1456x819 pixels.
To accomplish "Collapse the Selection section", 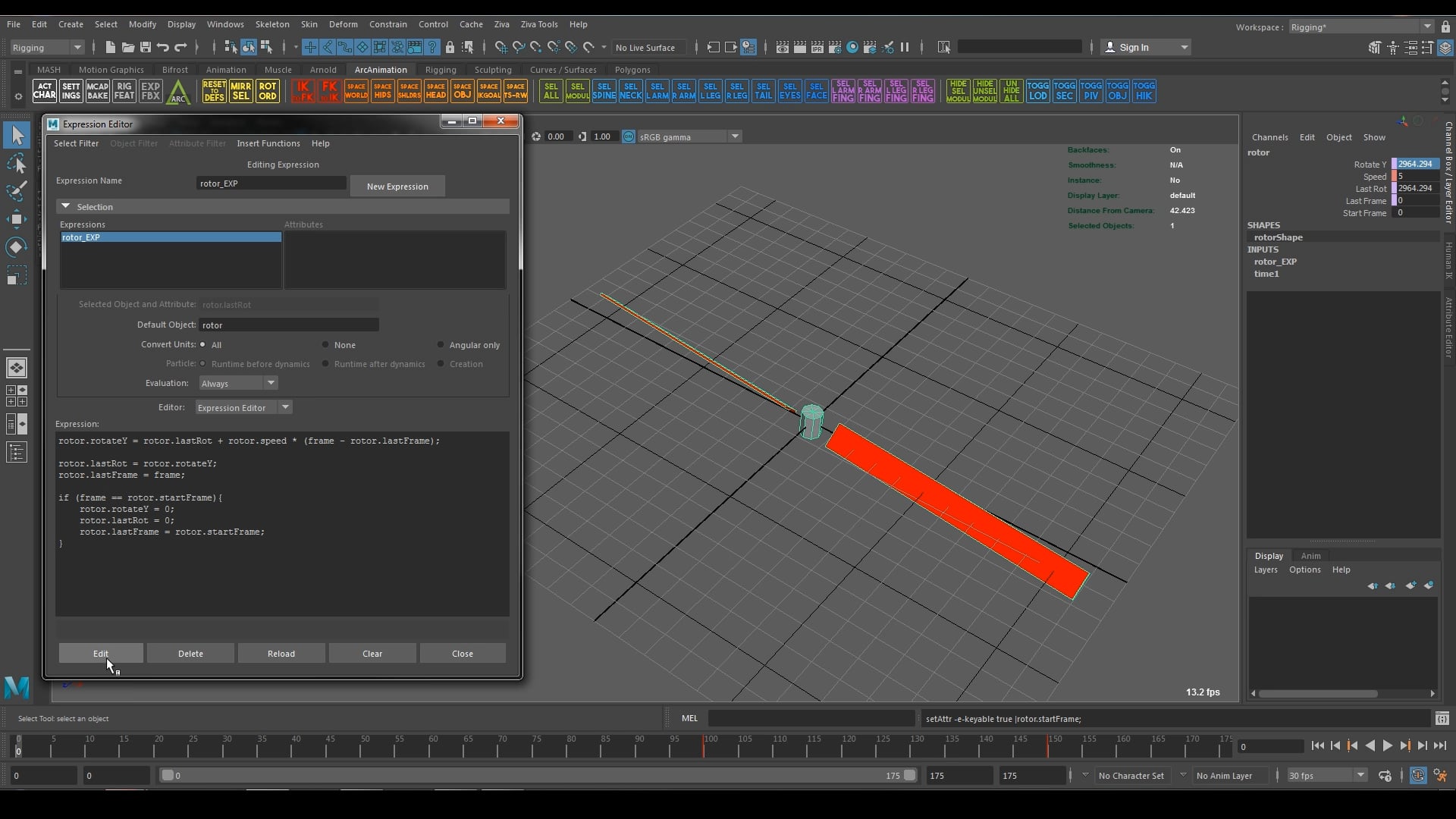I will 66,206.
